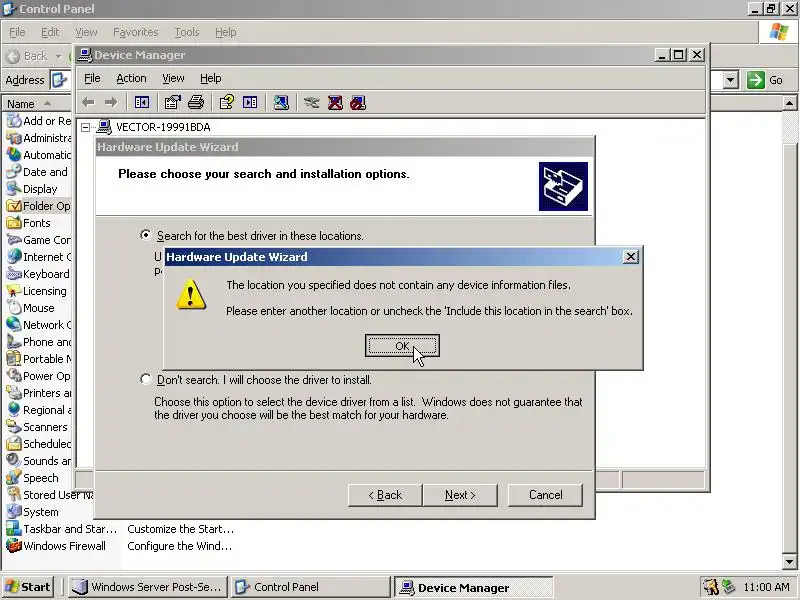The width and height of the screenshot is (800, 600).
Task: Click Device Manager forward arrow icon
Action: pos(111,103)
